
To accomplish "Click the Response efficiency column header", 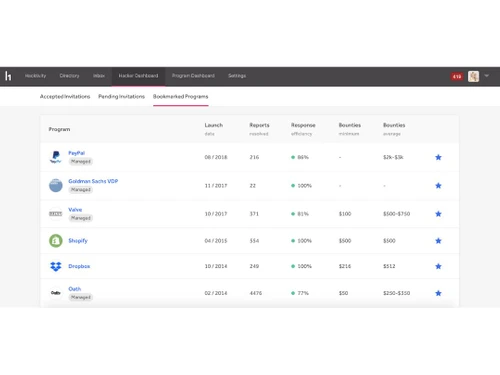I will (303, 129).
